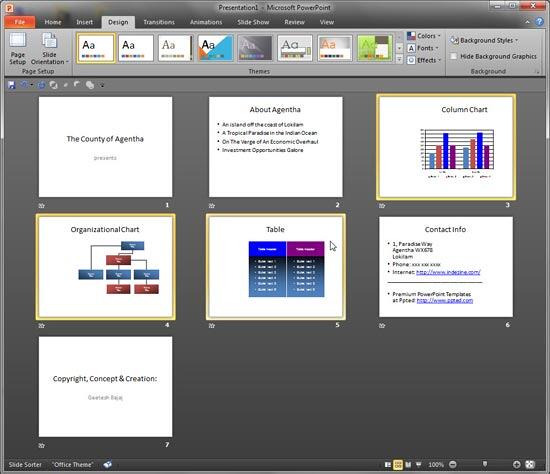Viewport: 550px width, 474px height.
Task: Select the Organizational Chart slide
Action: tap(105, 267)
